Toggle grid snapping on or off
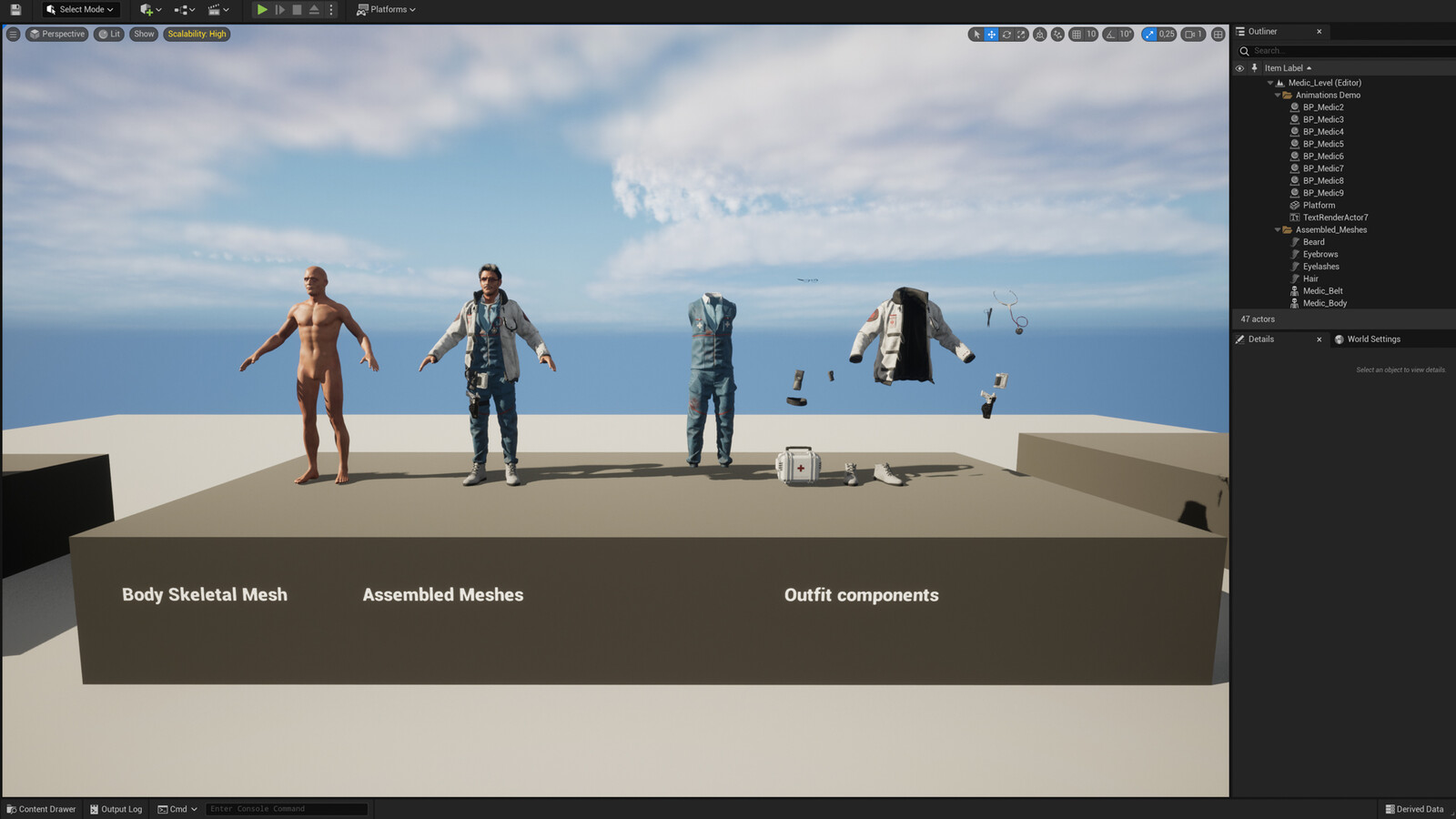 tap(1077, 35)
